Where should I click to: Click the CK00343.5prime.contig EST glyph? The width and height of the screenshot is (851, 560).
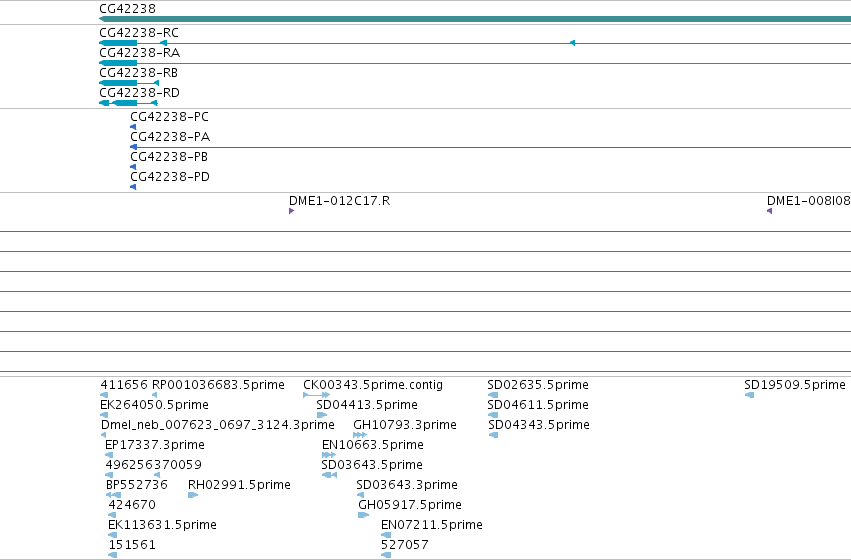point(316,395)
